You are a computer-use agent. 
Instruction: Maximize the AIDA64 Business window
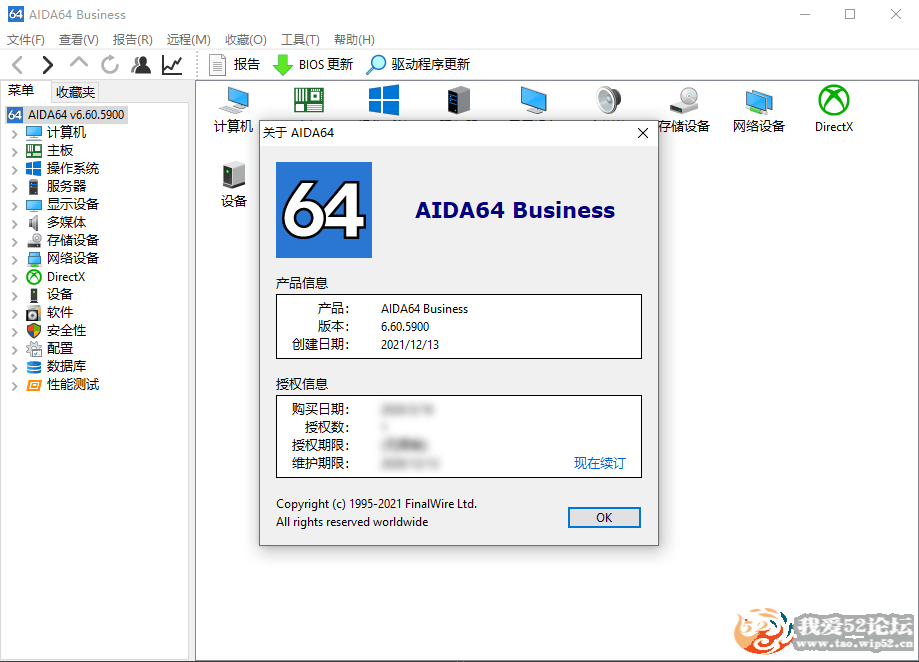tap(850, 14)
